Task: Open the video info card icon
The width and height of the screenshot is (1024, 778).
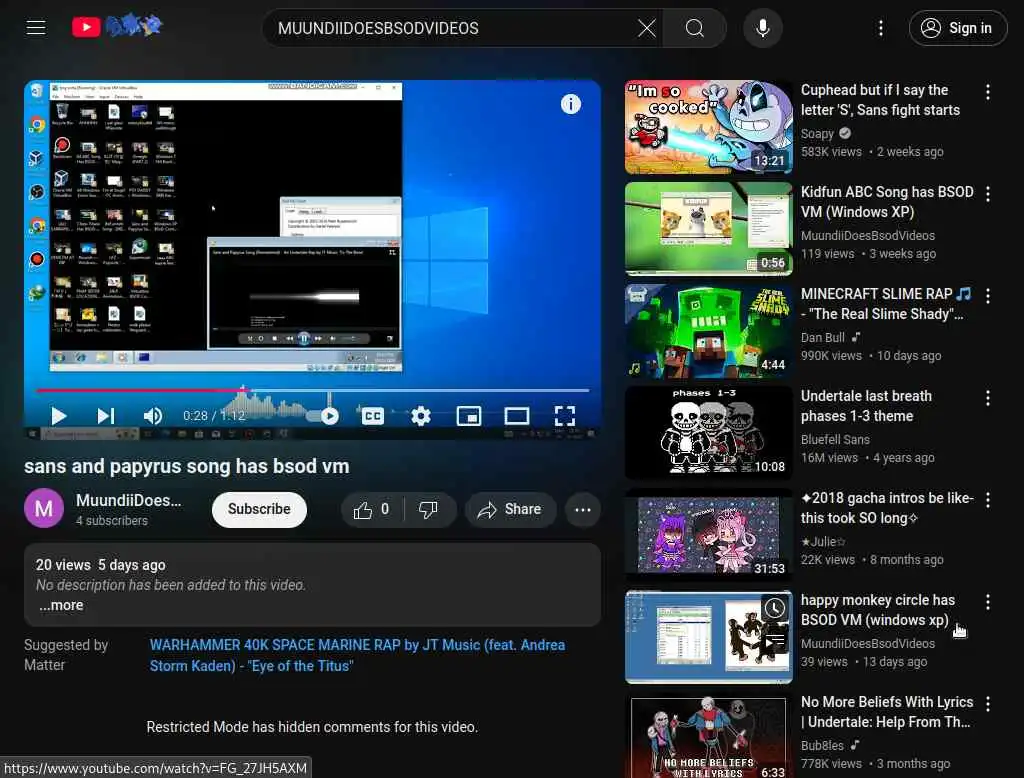Action: click(x=571, y=104)
